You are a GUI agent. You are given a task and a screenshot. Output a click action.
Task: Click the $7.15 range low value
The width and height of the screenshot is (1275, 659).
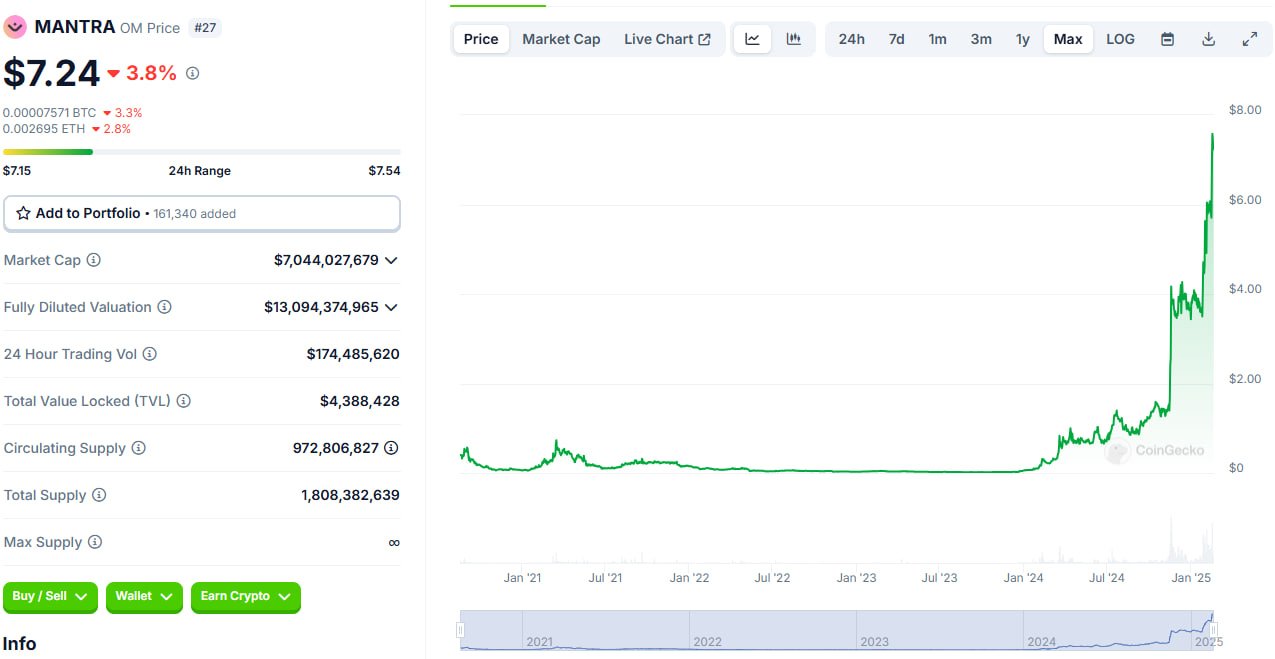(x=17, y=171)
